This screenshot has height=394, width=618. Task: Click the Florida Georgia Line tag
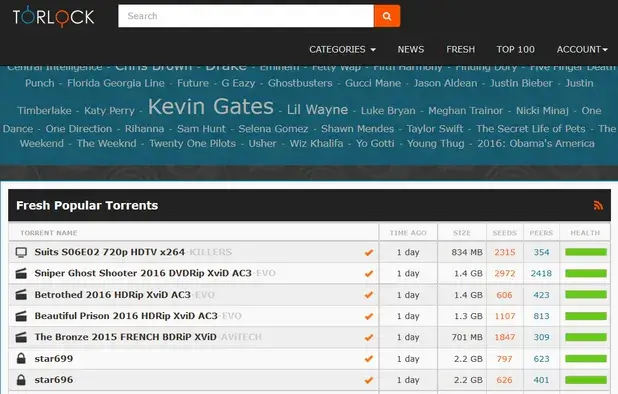click(x=115, y=83)
